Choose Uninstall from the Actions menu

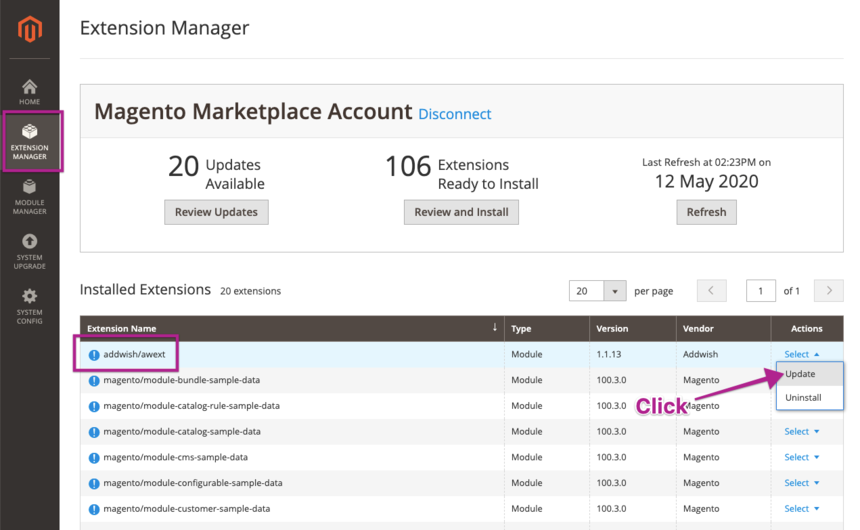803,398
